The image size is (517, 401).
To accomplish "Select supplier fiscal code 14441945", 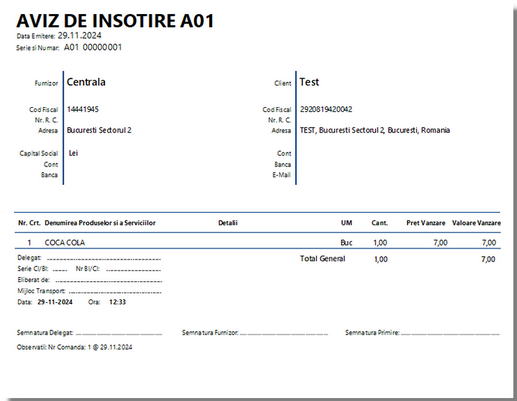I will point(83,109).
